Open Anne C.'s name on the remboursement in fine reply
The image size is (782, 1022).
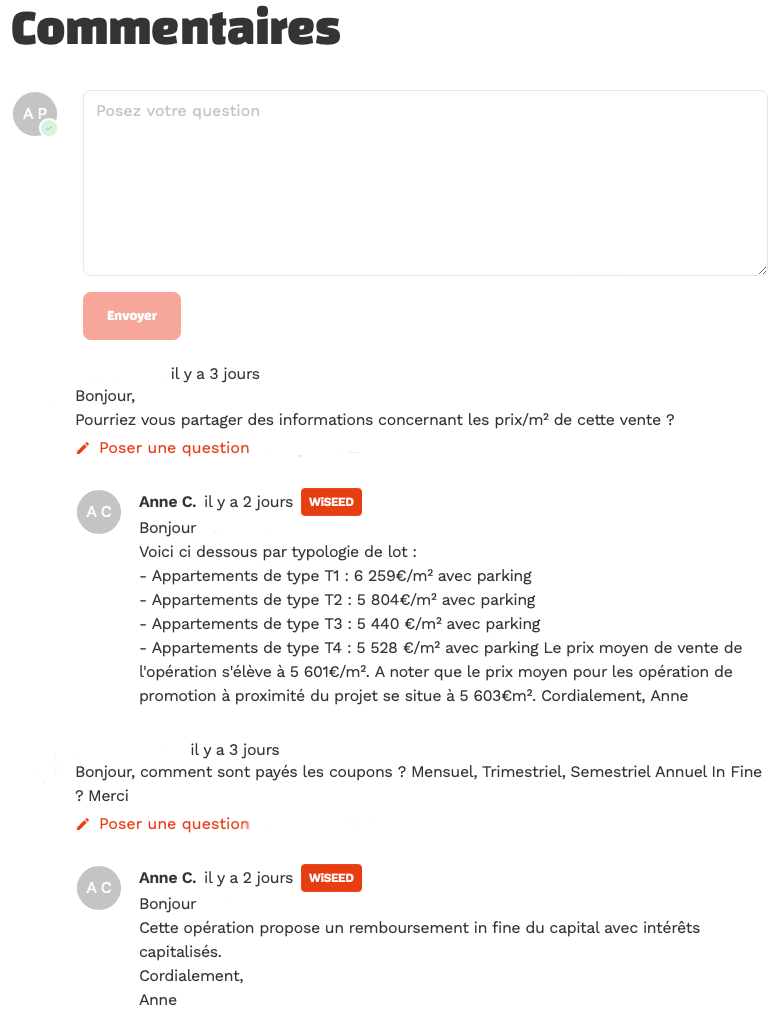(x=167, y=878)
